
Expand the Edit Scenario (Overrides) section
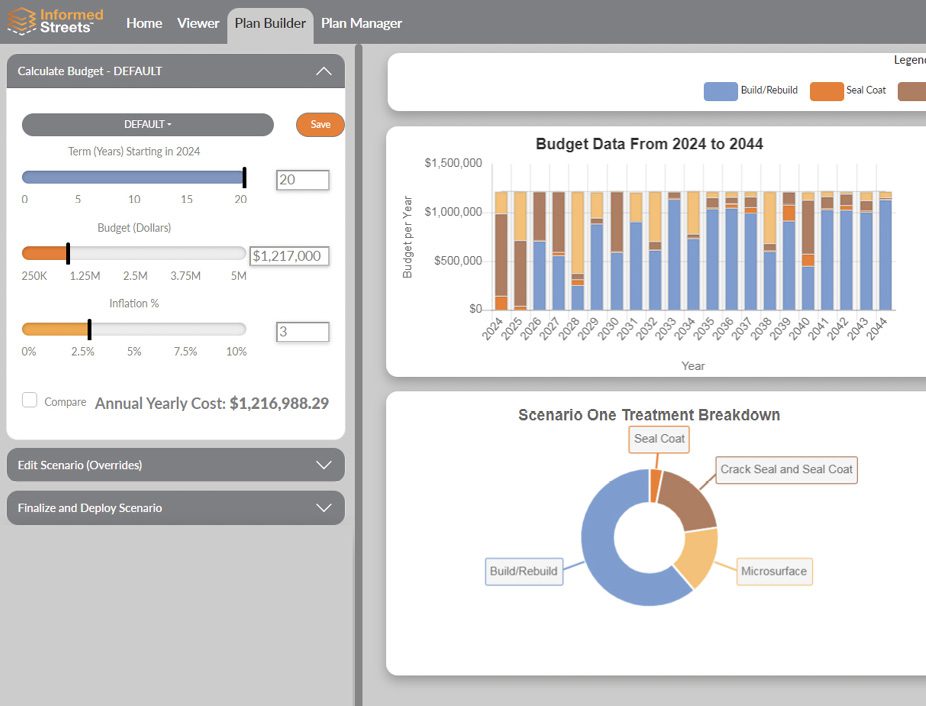323,465
